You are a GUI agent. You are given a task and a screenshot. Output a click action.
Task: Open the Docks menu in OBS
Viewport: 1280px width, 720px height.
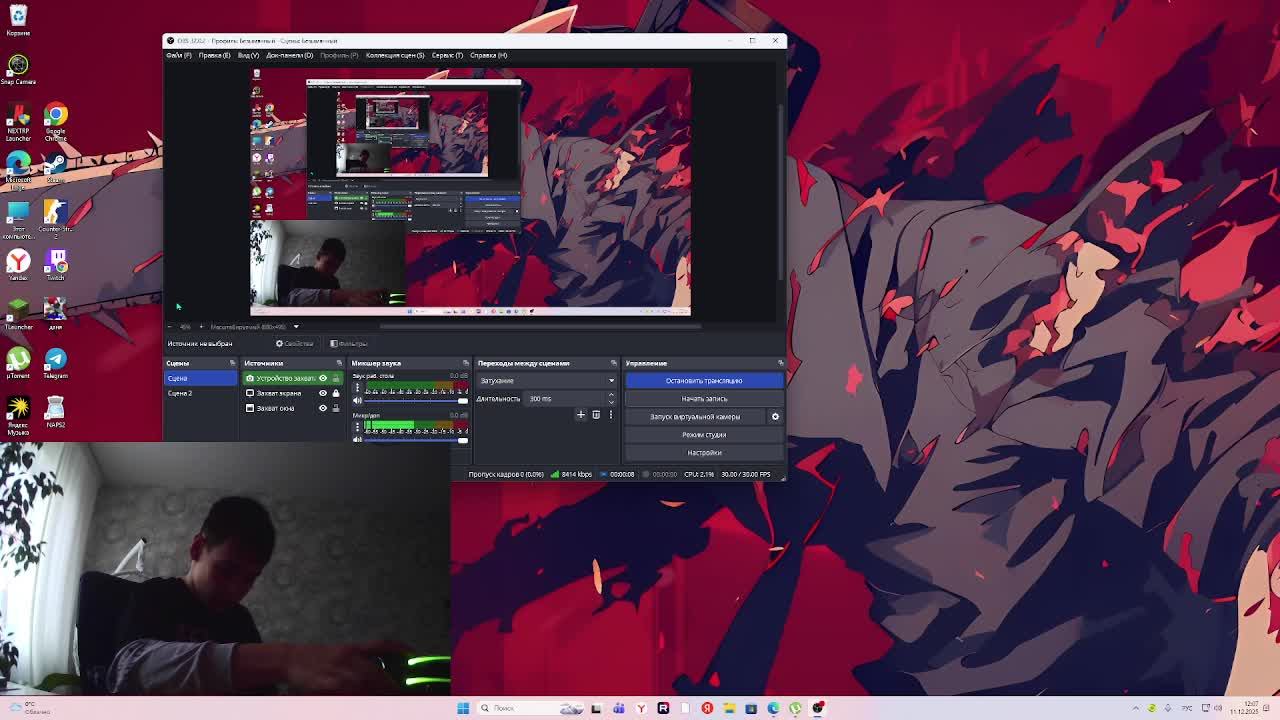point(289,55)
